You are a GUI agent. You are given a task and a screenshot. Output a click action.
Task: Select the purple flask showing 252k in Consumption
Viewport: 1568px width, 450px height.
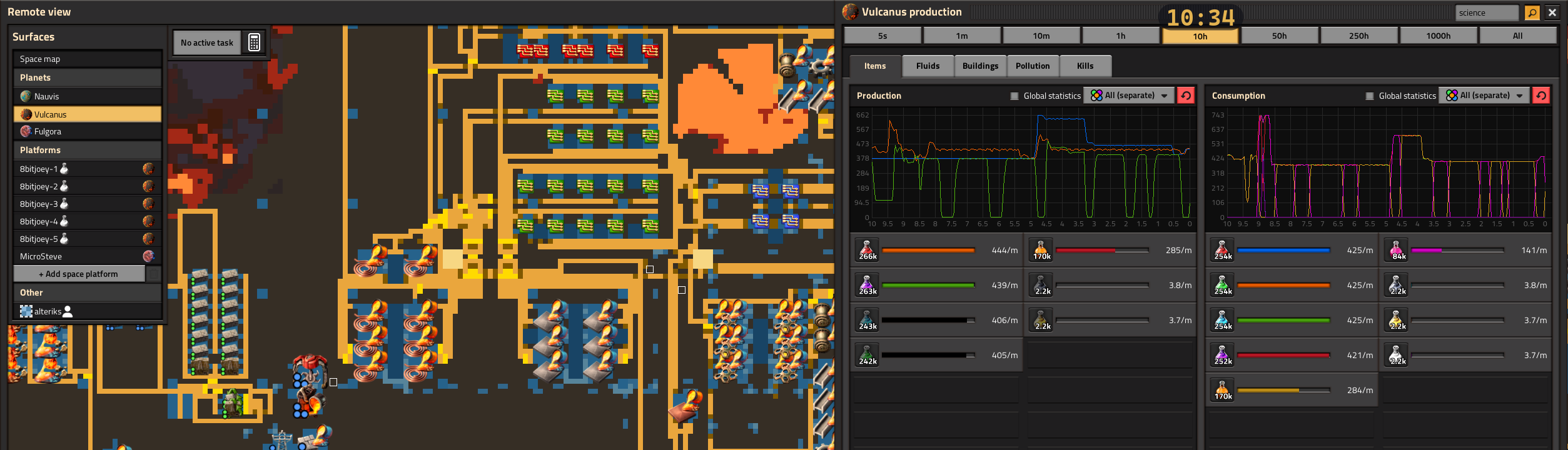1223,355
